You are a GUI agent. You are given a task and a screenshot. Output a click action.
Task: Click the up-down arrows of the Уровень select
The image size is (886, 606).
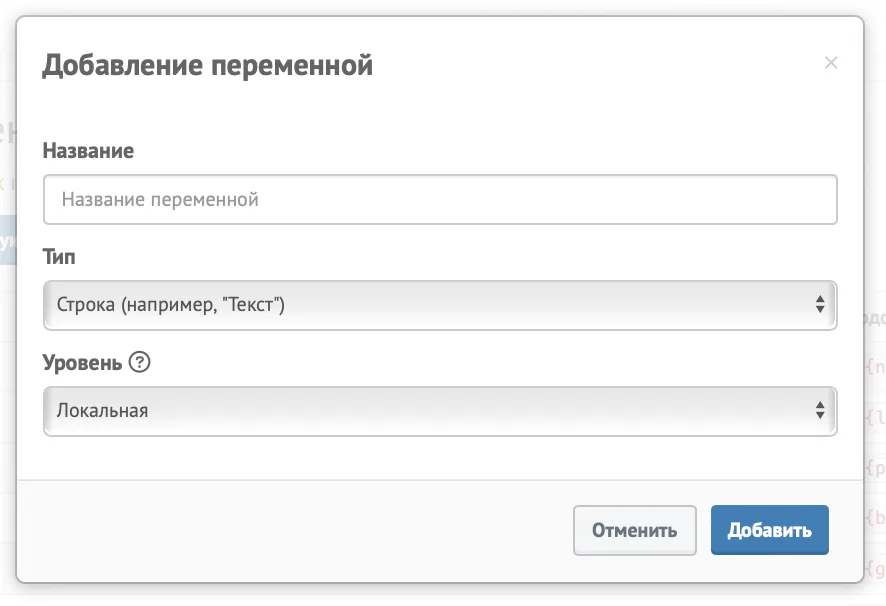(x=820, y=410)
